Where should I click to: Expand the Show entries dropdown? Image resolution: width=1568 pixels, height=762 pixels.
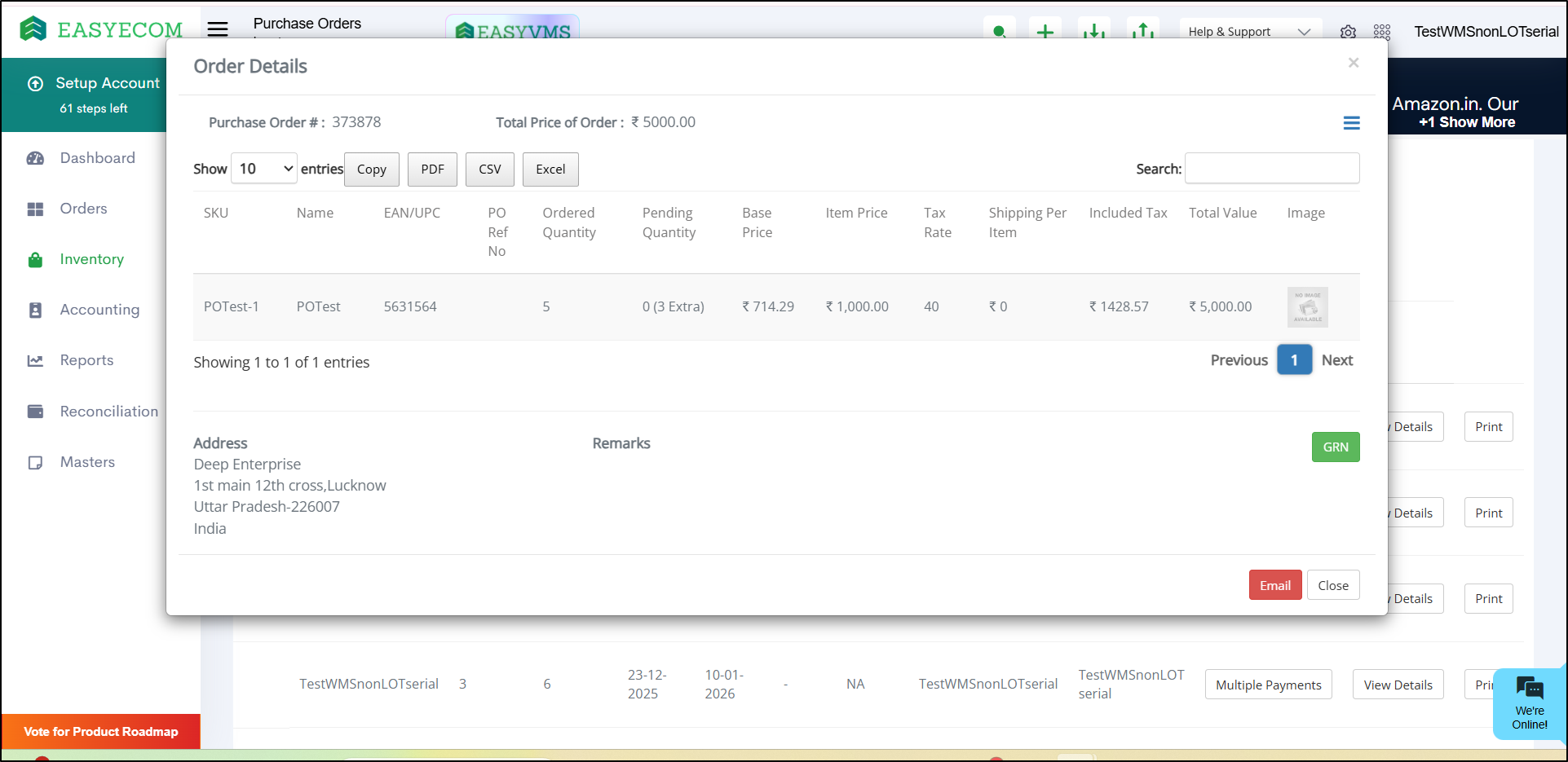click(x=264, y=169)
